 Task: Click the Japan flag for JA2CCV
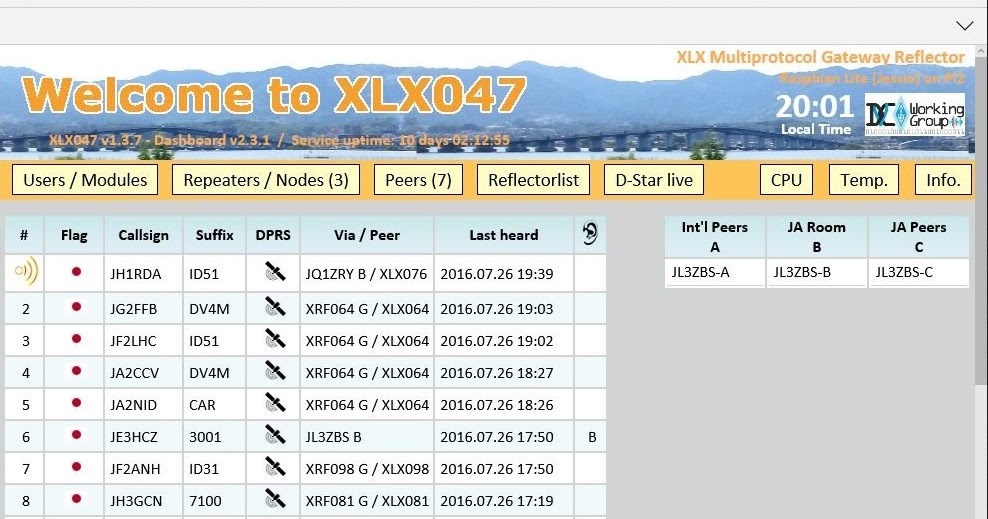click(x=76, y=371)
